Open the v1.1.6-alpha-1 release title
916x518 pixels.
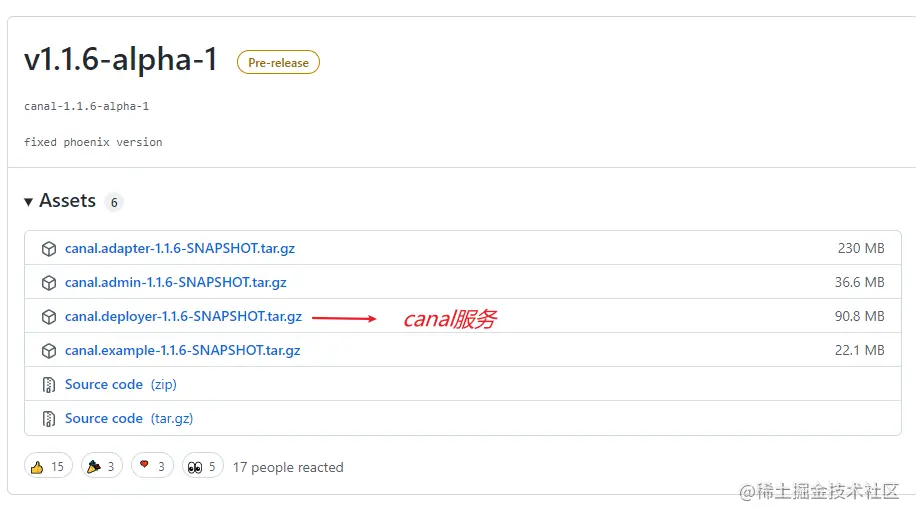pyautogui.click(x=121, y=60)
